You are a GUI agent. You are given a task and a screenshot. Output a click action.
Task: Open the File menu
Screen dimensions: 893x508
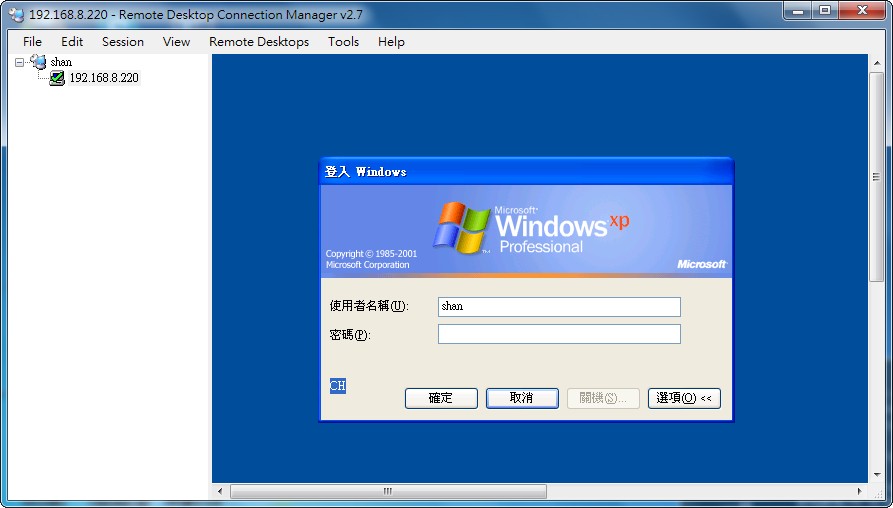[x=32, y=42]
